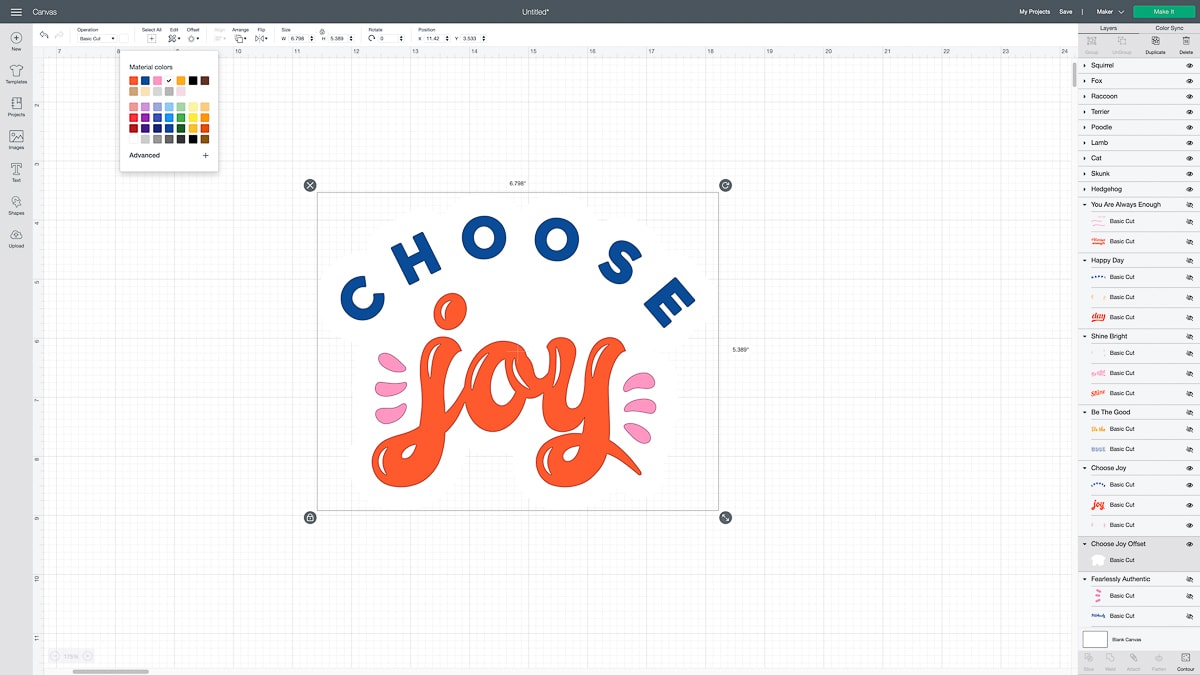Duplicate the selected layer
This screenshot has height=675, width=1200.
click(x=1155, y=44)
